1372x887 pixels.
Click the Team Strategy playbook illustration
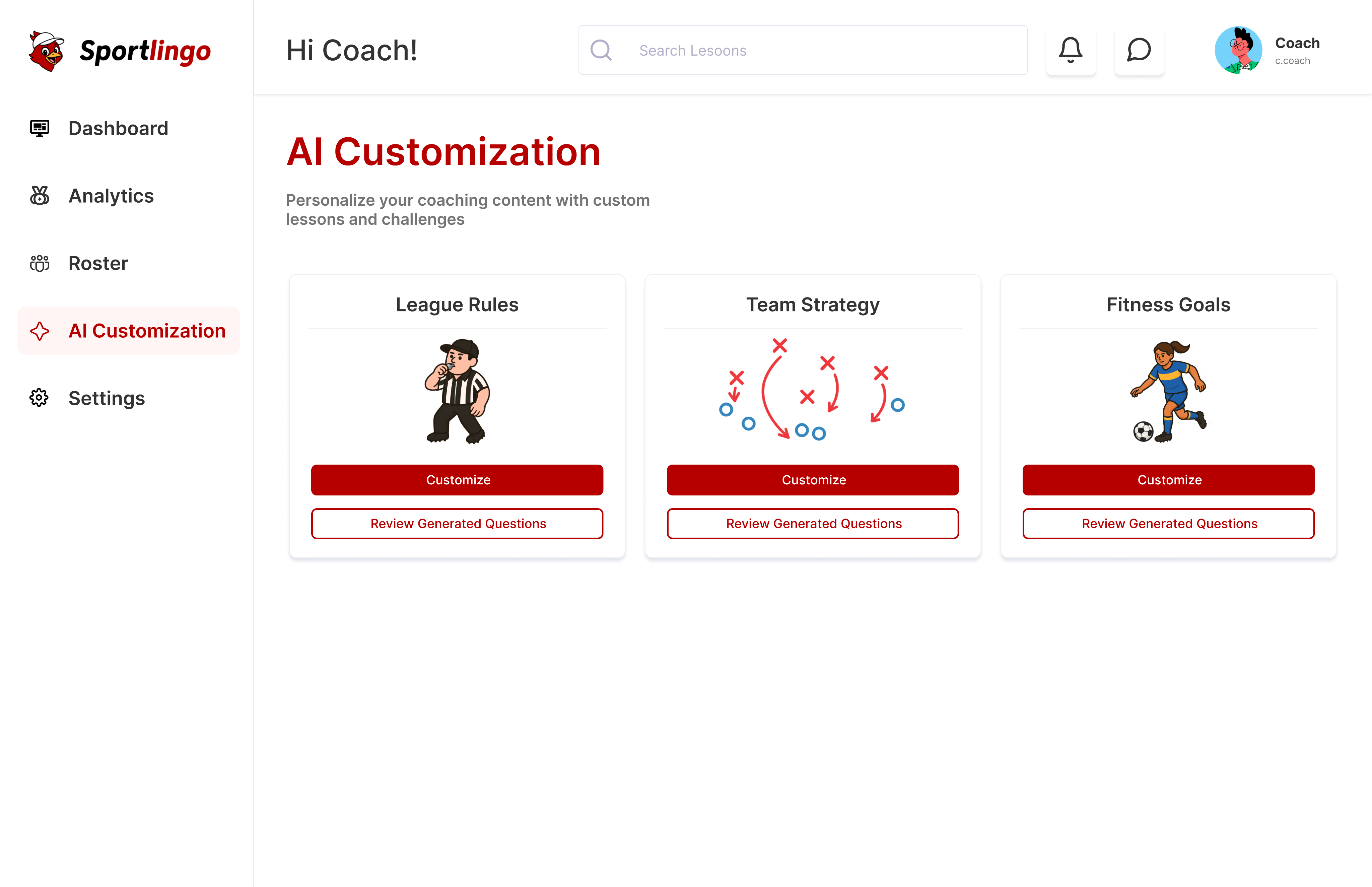point(812,391)
